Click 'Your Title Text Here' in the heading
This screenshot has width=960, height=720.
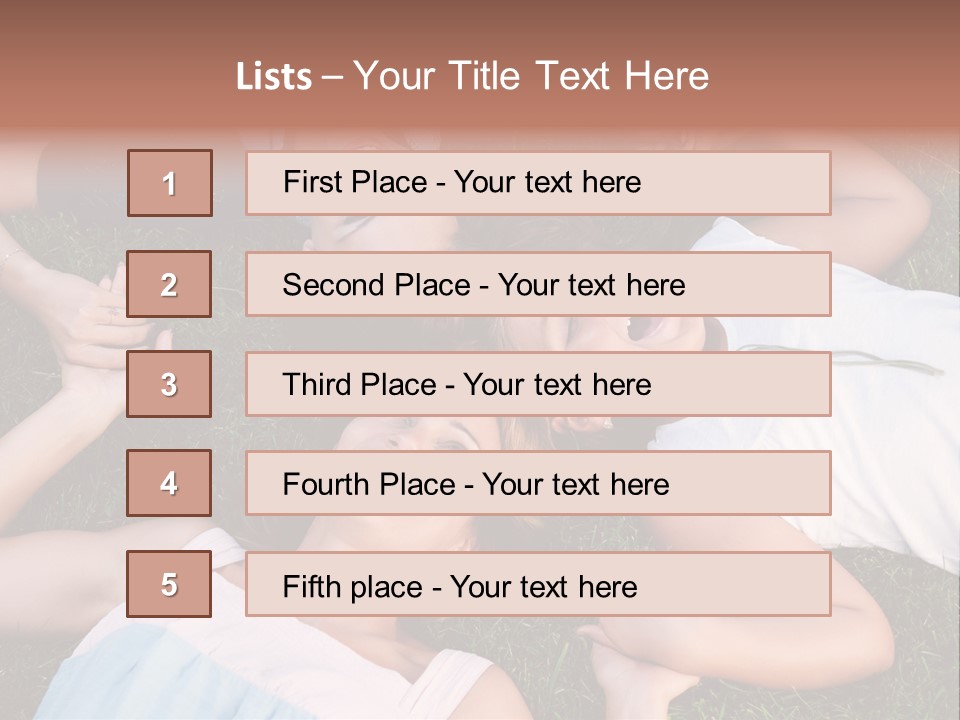point(531,77)
